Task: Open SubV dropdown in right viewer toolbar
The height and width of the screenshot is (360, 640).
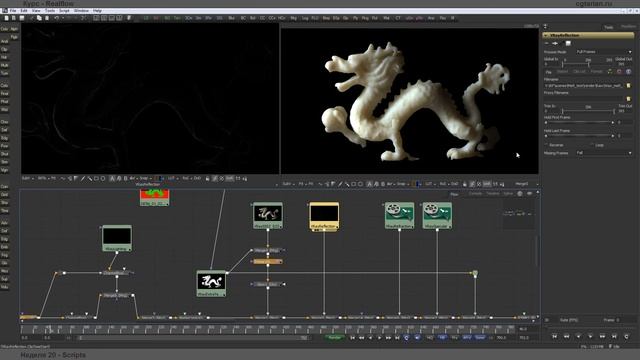Action: tap(288, 184)
